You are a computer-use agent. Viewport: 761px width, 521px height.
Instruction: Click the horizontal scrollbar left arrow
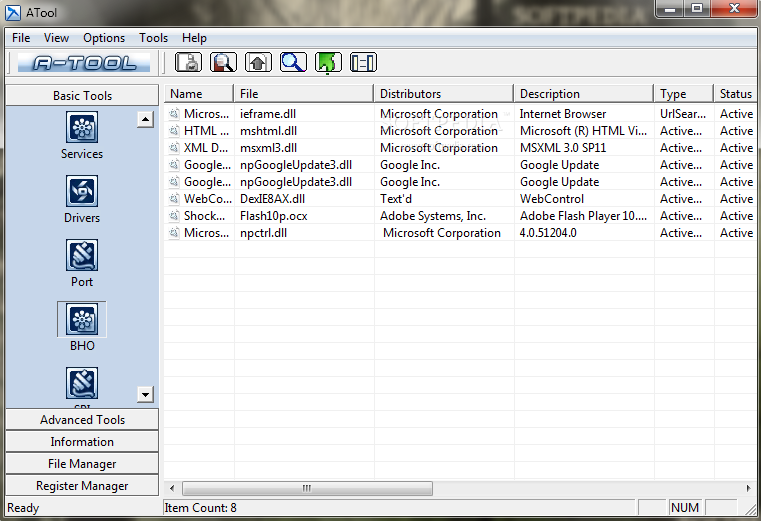point(172,488)
